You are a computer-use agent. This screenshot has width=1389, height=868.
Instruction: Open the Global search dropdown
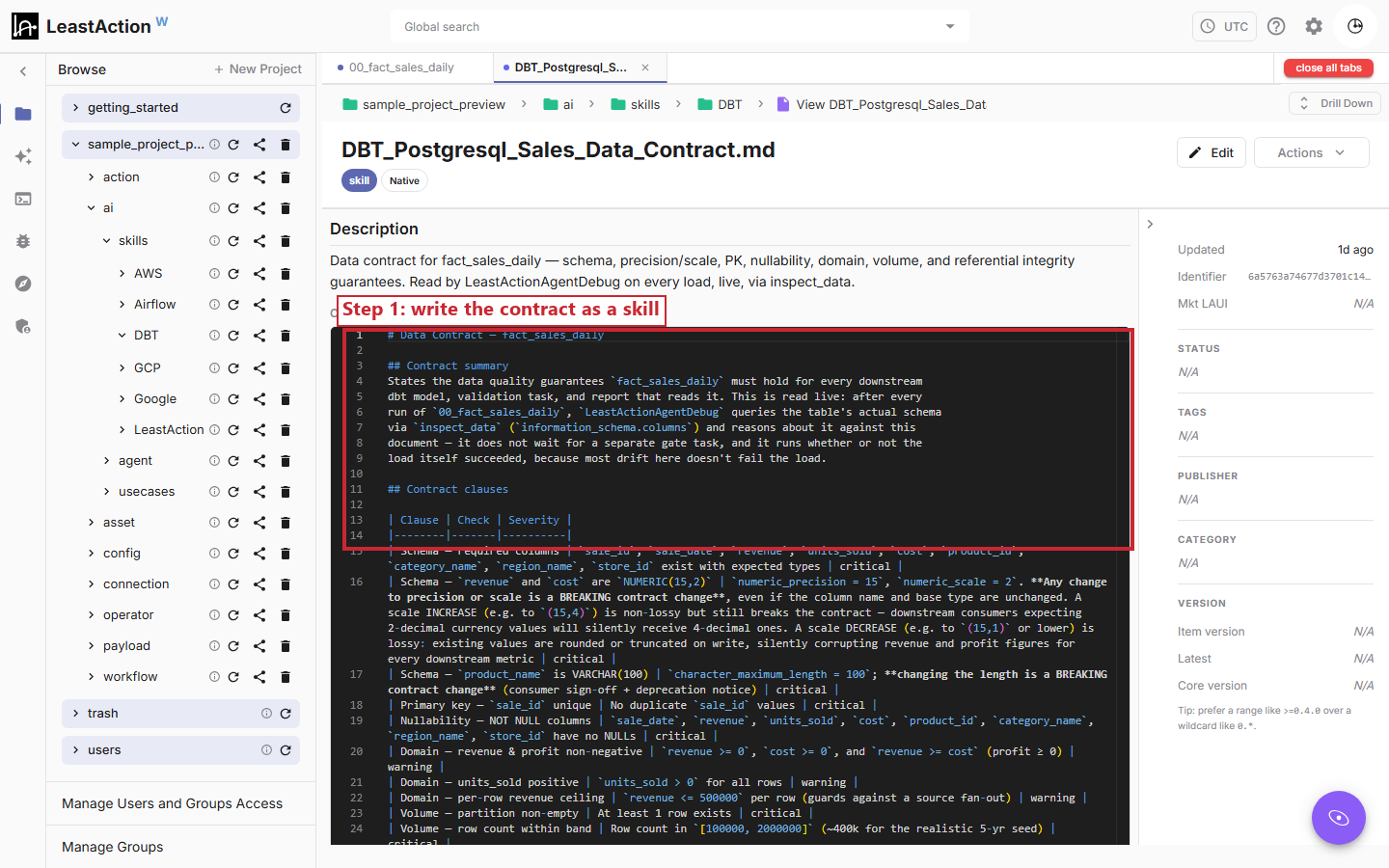pos(950,27)
